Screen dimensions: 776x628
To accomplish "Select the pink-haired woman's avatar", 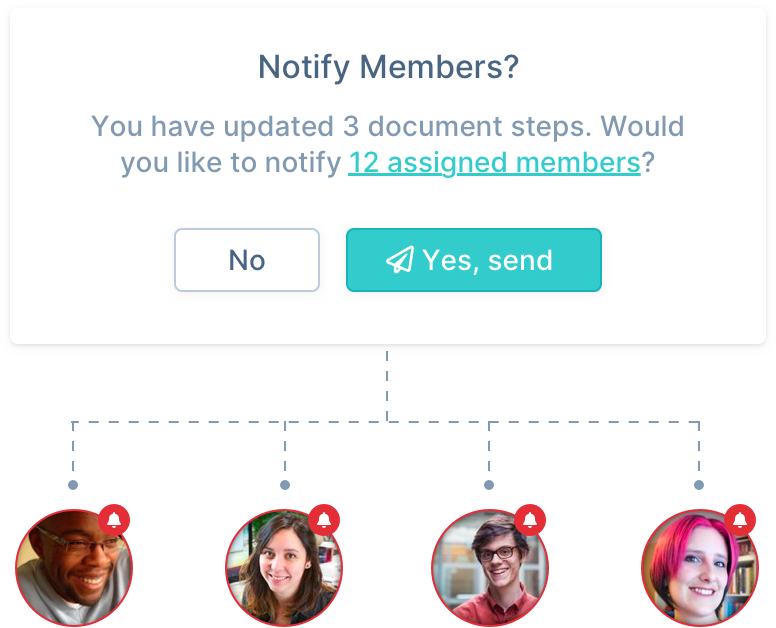I will (699, 567).
